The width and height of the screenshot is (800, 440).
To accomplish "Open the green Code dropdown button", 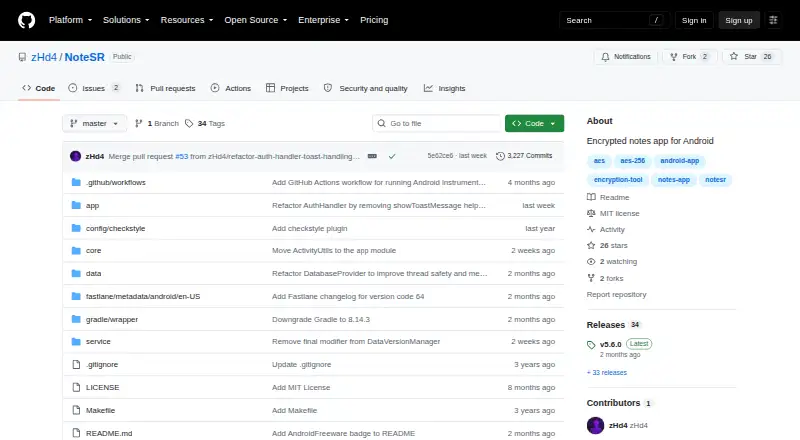I will point(534,124).
